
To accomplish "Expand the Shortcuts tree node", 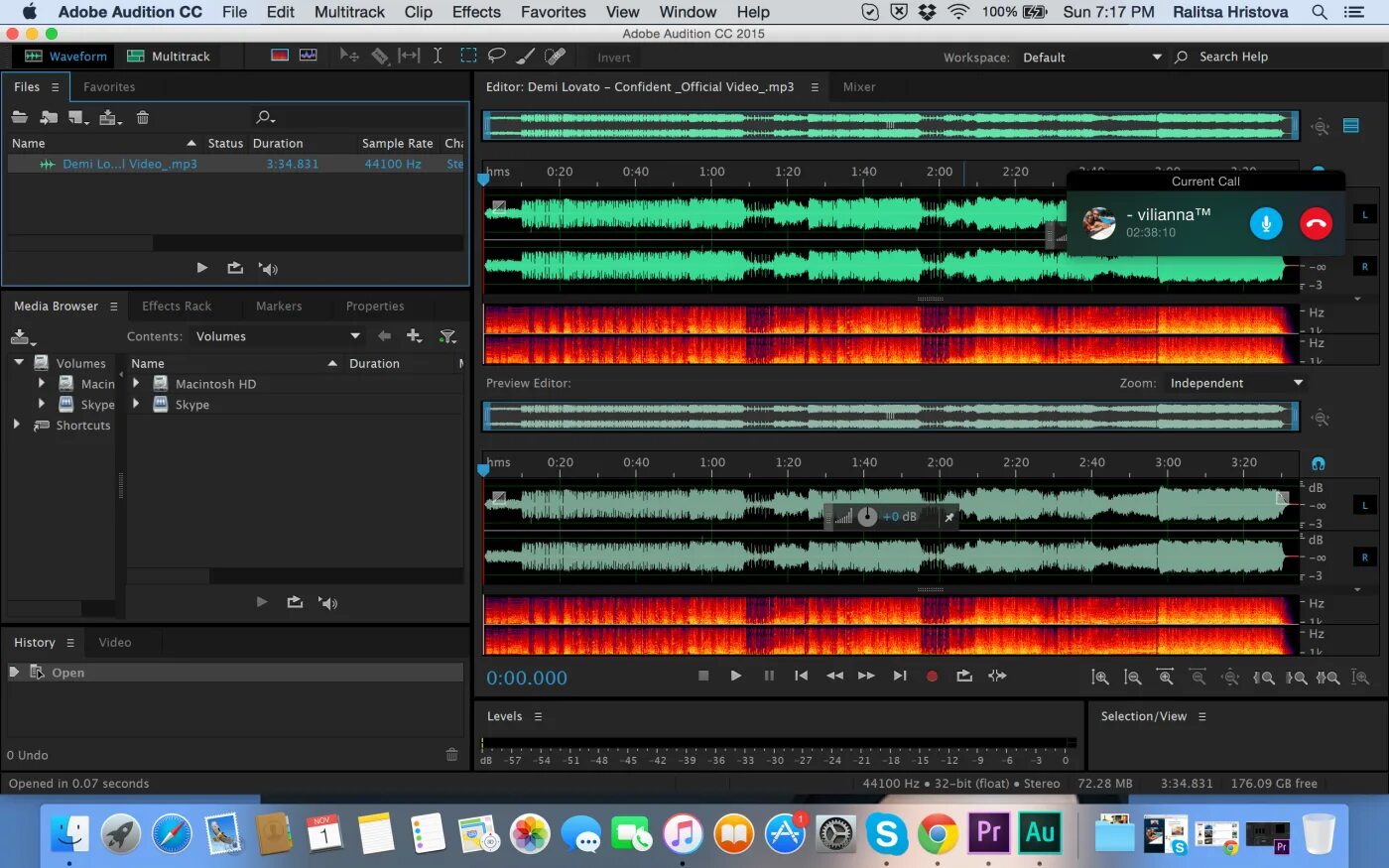I will tap(16, 425).
